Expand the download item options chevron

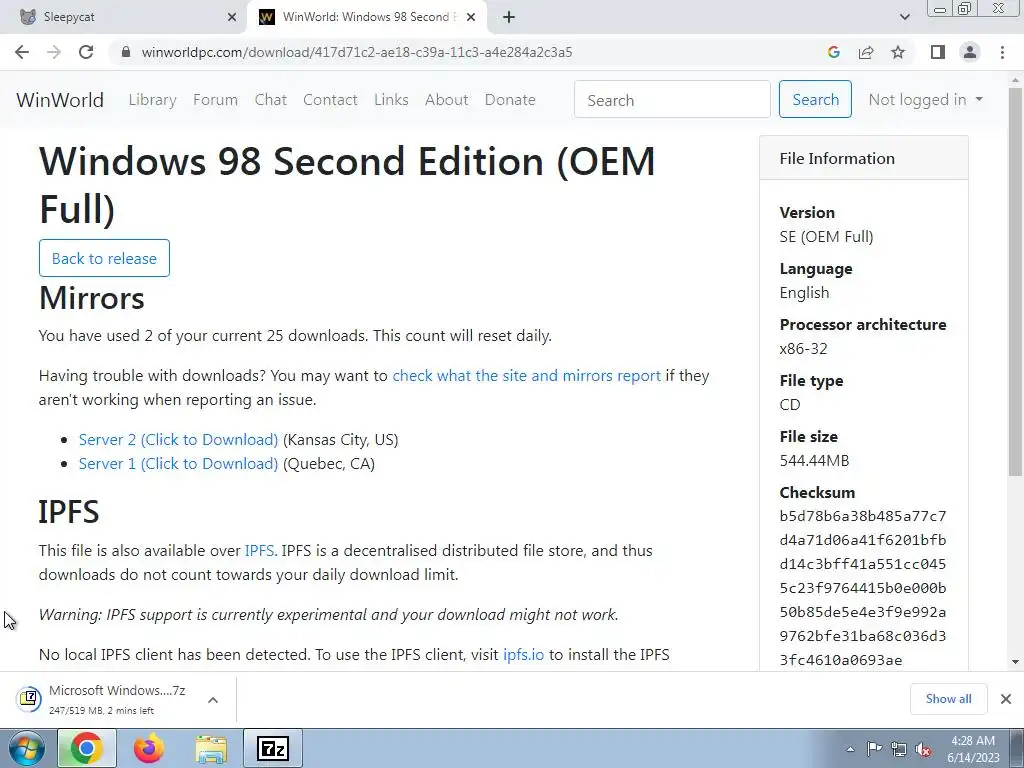(213, 699)
